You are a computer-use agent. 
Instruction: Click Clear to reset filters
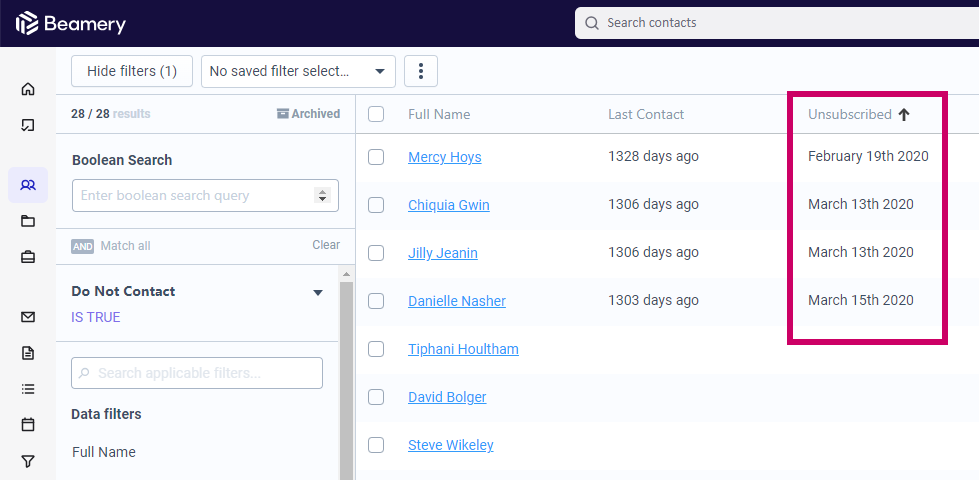(326, 245)
